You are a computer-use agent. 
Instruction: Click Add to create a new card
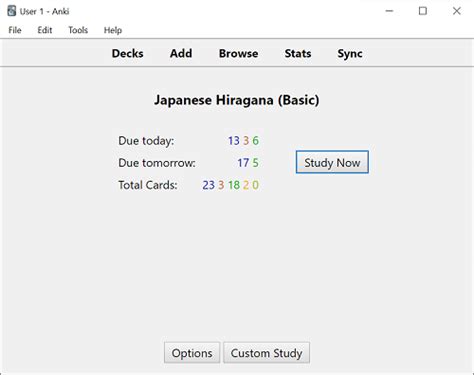181,53
